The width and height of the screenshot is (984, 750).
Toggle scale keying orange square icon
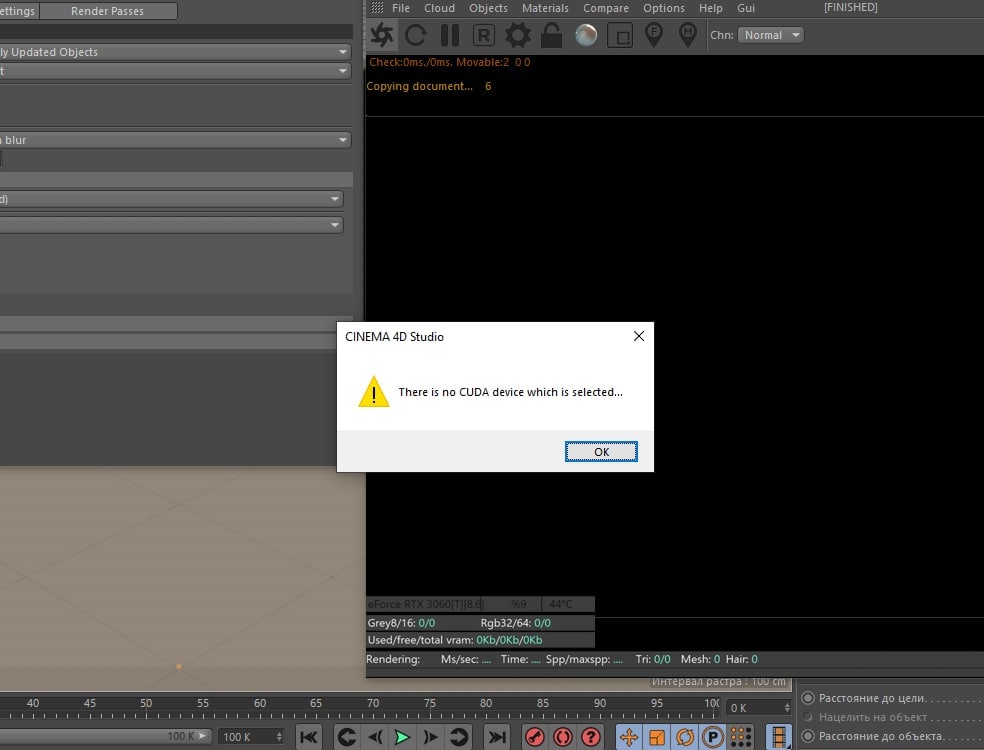point(656,736)
